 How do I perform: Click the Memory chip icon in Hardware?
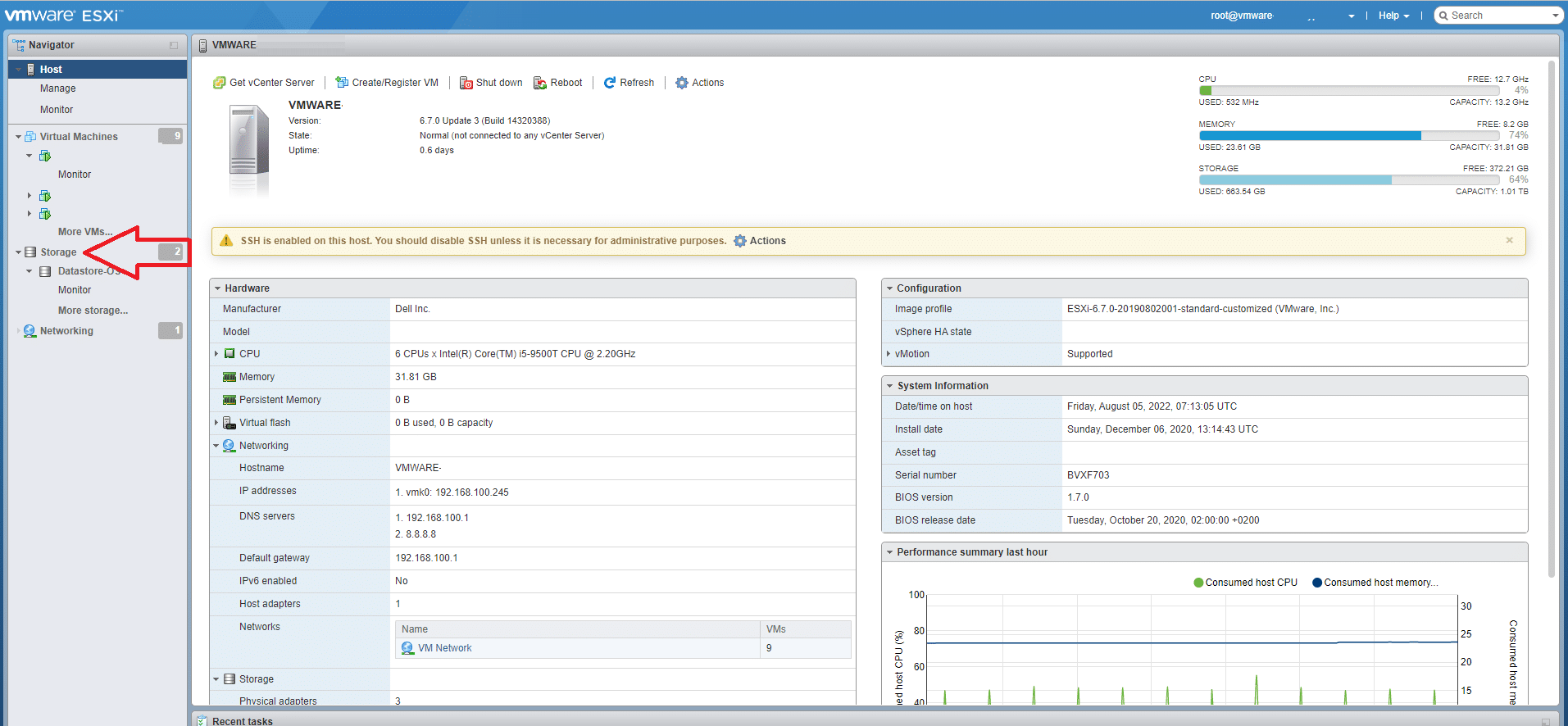(x=230, y=377)
